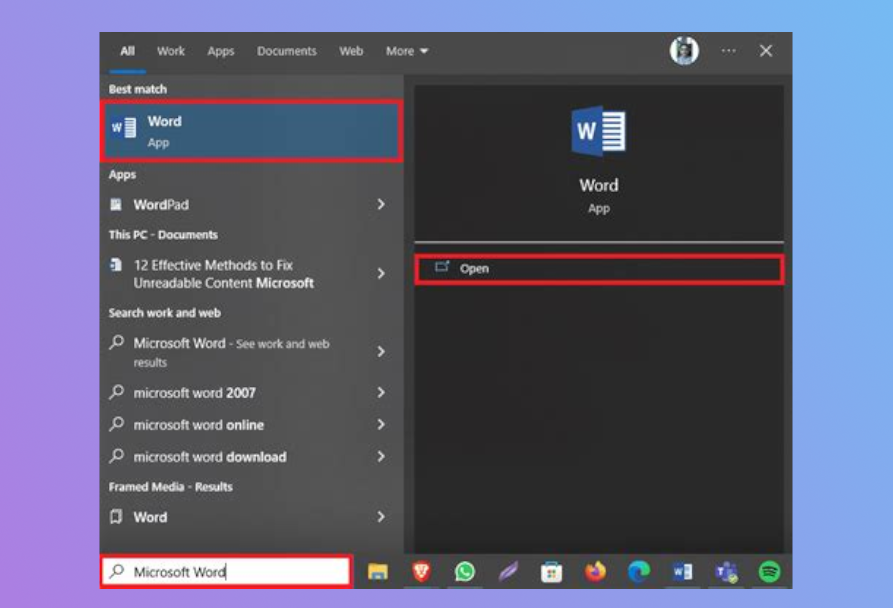Select the Word best match result

tap(251, 131)
